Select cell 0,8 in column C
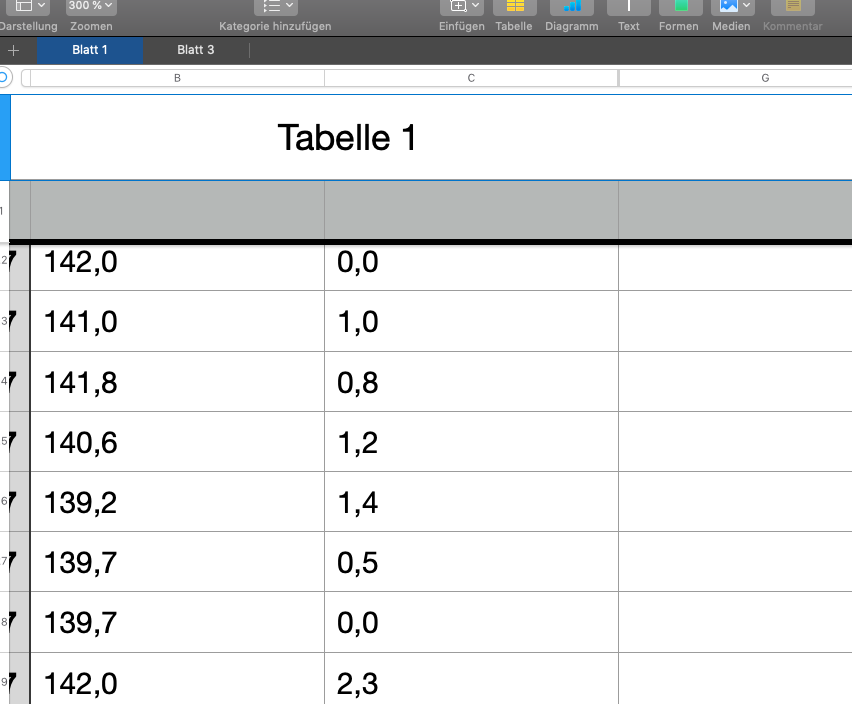This screenshot has height=704, width=852. click(472, 382)
